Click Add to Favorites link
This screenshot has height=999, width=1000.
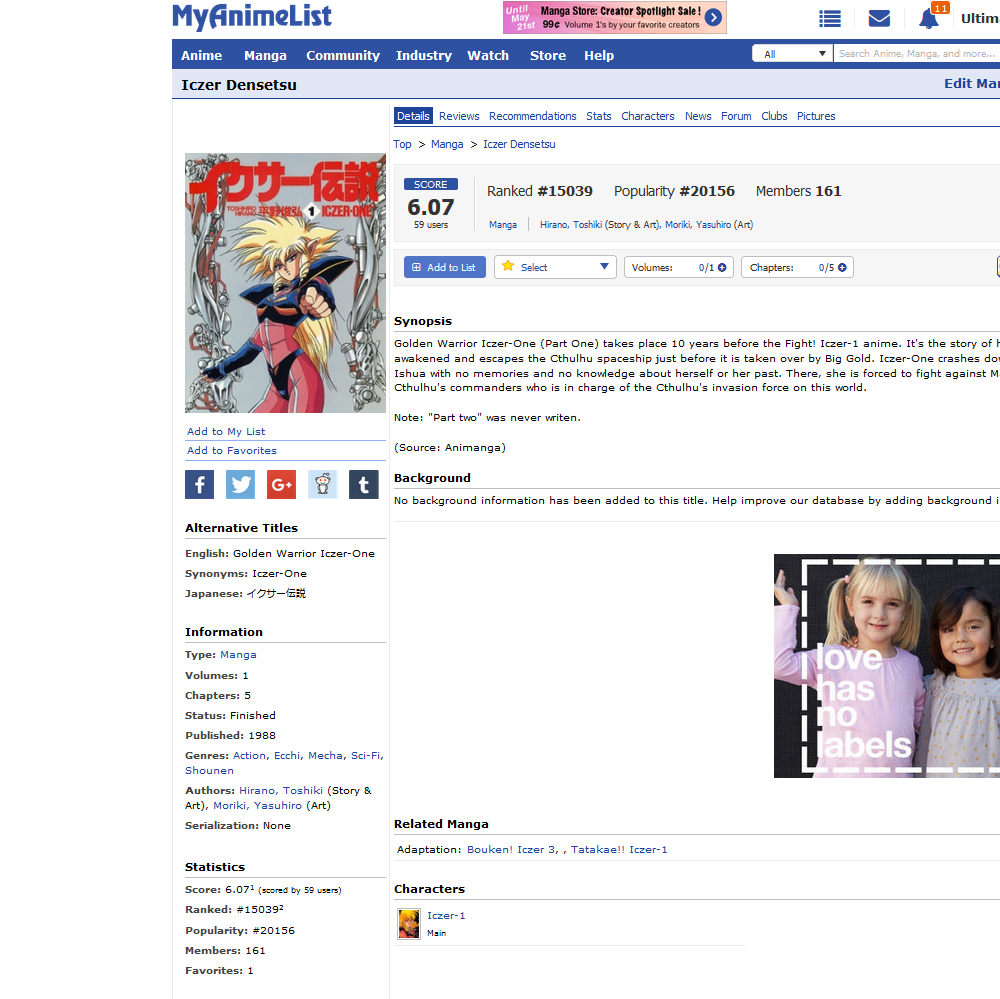(232, 450)
